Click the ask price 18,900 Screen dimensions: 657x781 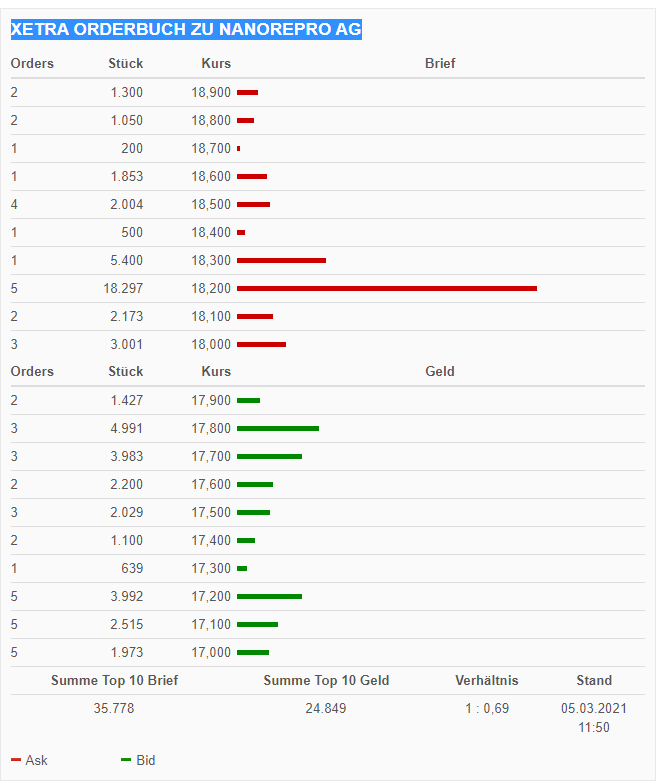(x=211, y=92)
